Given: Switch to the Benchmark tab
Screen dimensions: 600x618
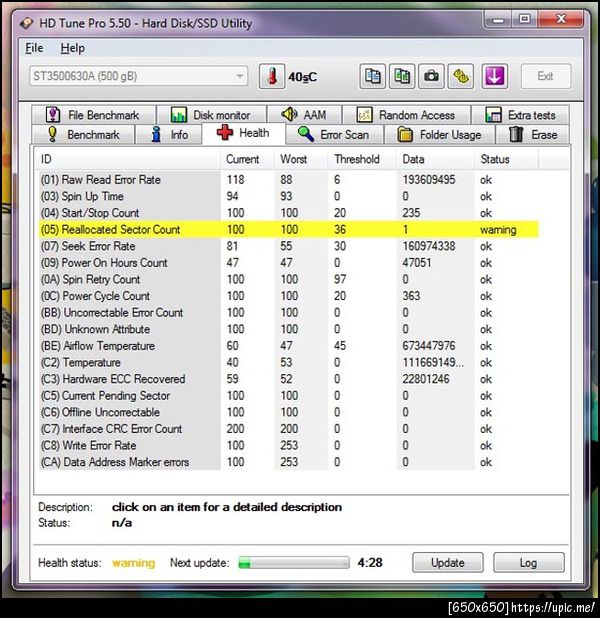Looking at the screenshot, I should click(83, 135).
